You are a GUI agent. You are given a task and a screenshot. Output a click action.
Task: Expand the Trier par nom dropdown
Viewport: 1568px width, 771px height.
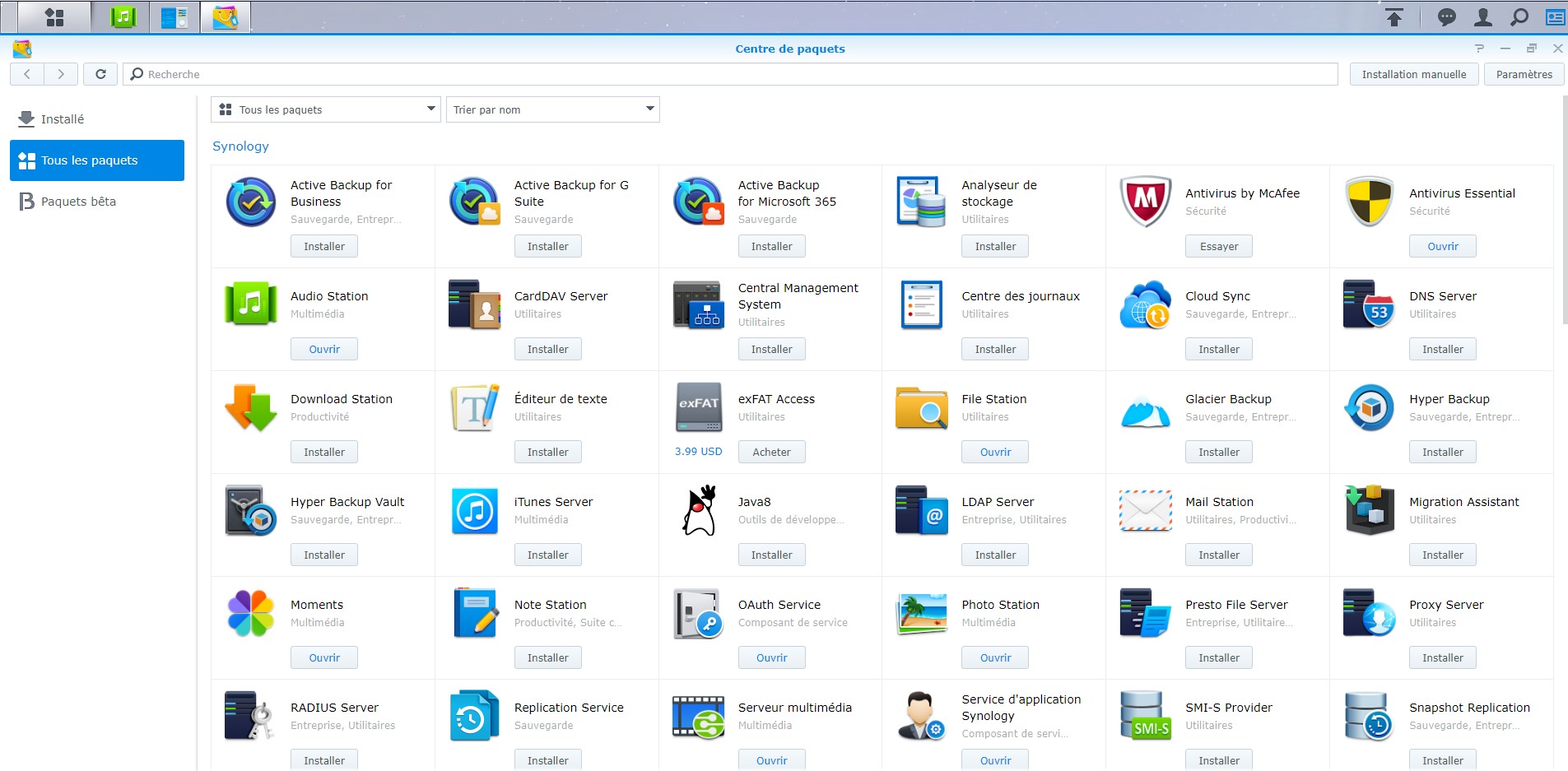(552, 109)
